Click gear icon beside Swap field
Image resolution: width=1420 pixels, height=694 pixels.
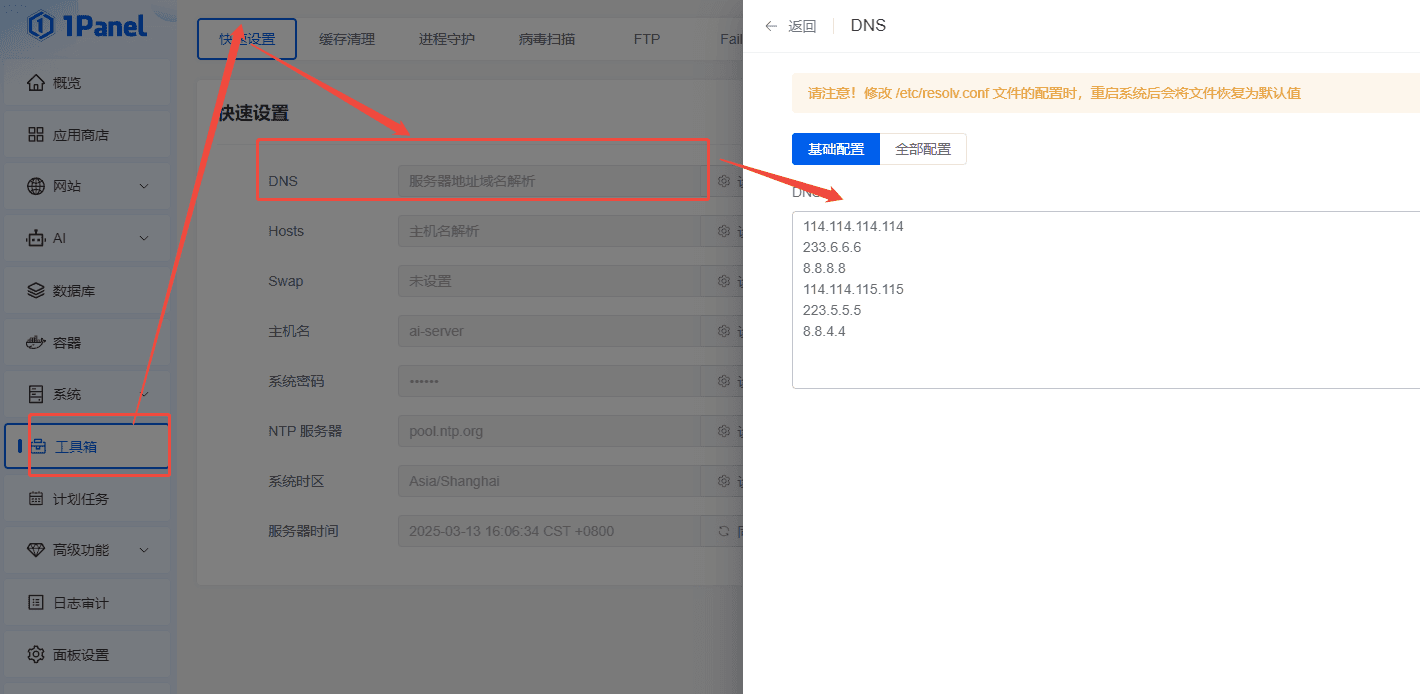(x=724, y=281)
